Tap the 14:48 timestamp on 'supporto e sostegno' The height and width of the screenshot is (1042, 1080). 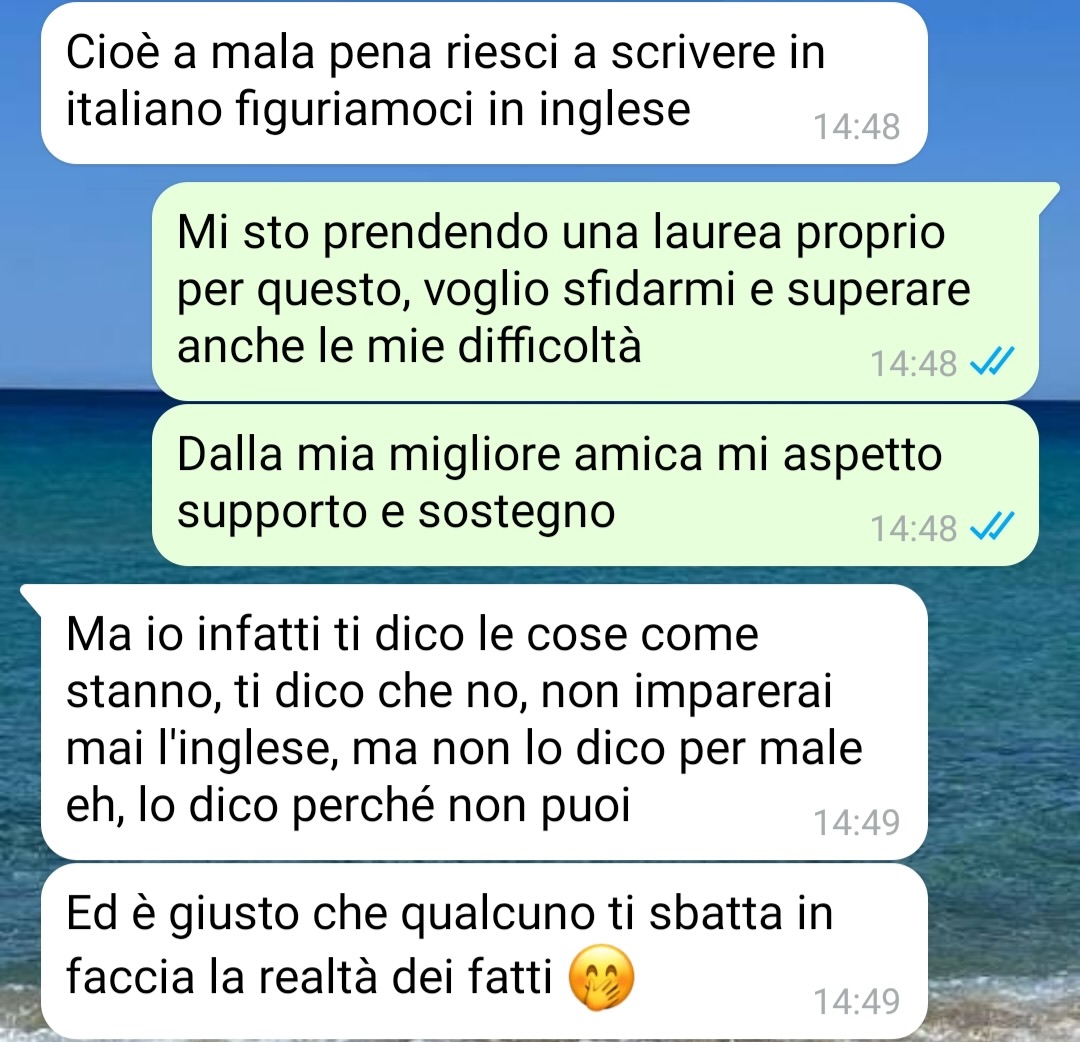913,529
